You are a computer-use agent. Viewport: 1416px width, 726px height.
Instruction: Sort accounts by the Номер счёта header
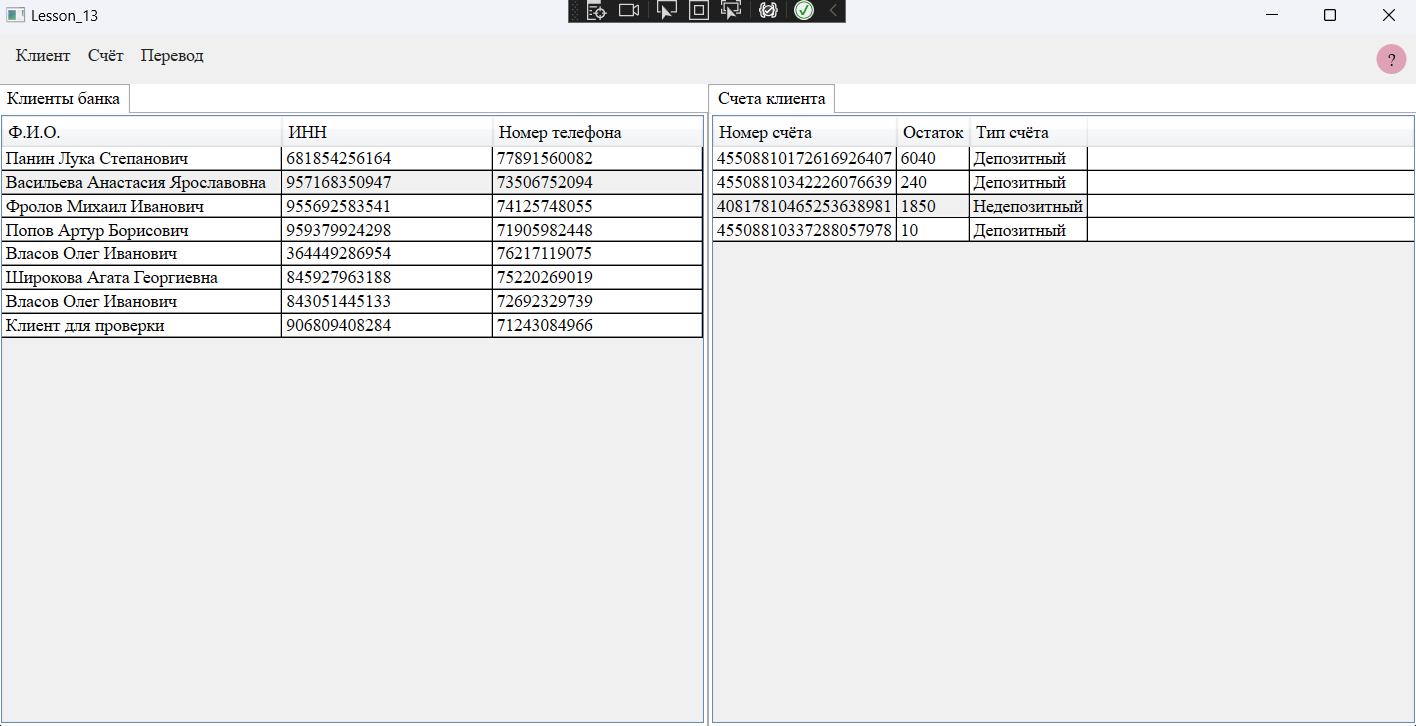point(805,132)
